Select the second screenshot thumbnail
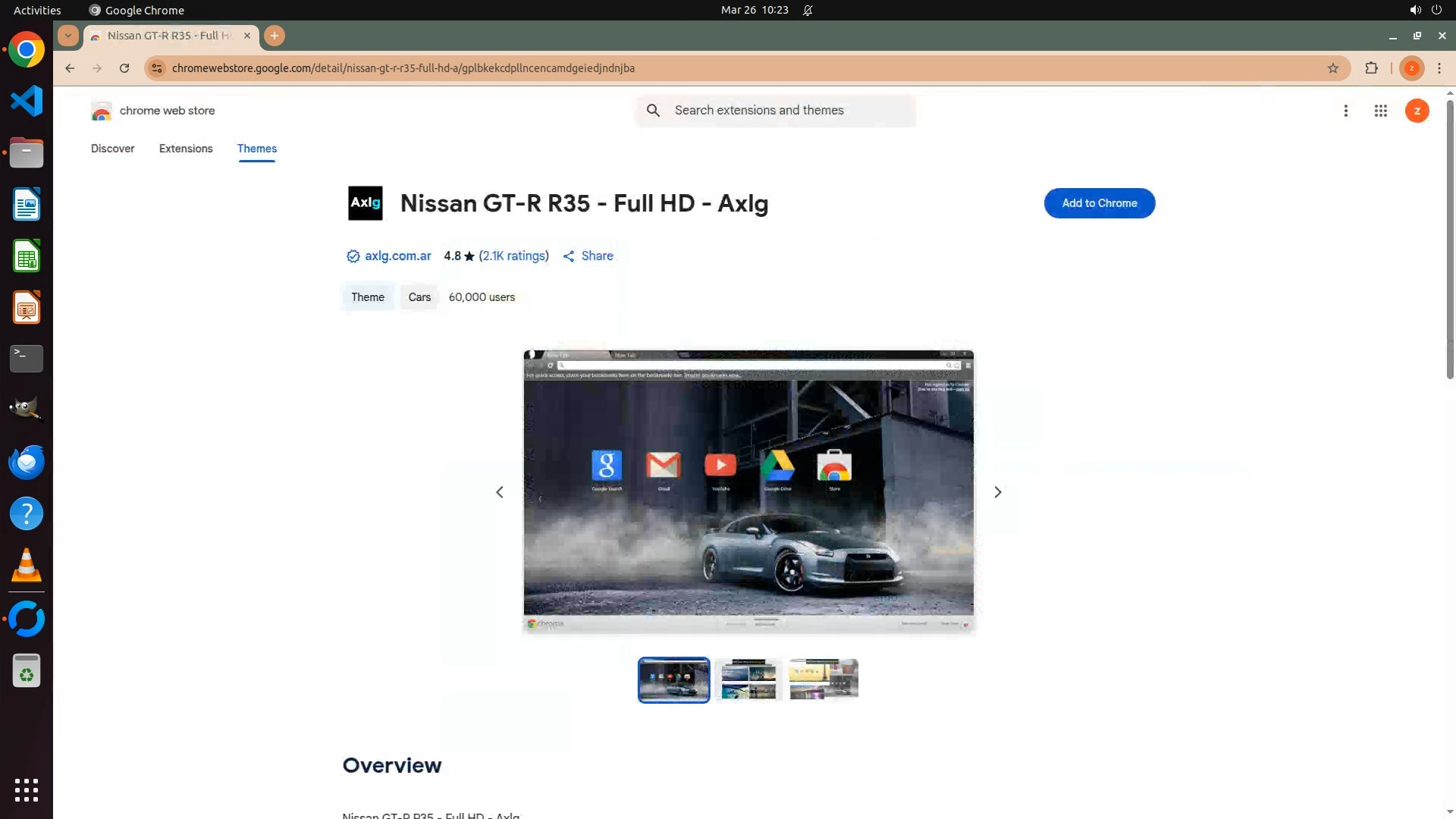 748,679
